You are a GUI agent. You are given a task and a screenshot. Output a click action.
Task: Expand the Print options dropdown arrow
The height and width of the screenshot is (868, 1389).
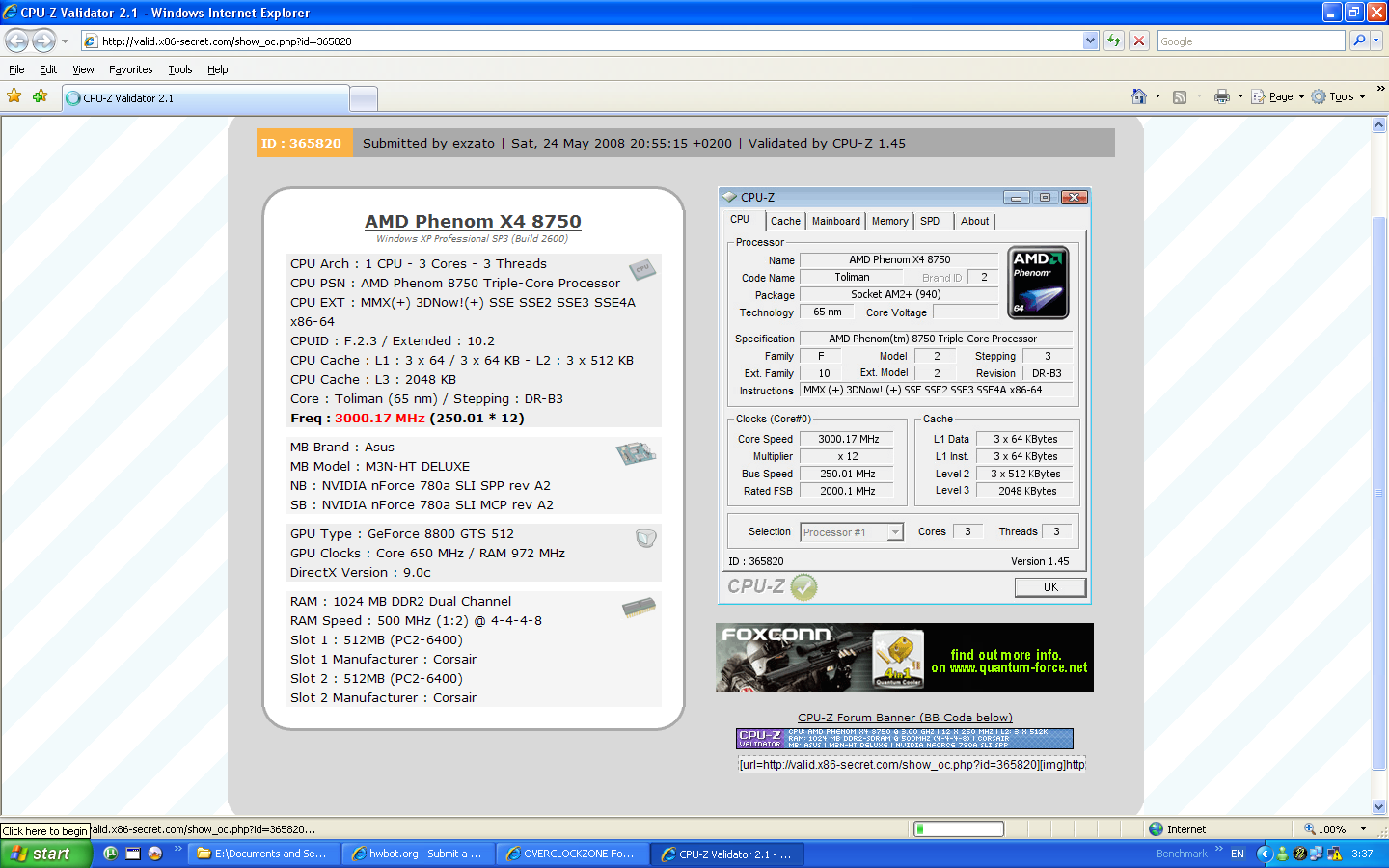[x=1240, y=96]
